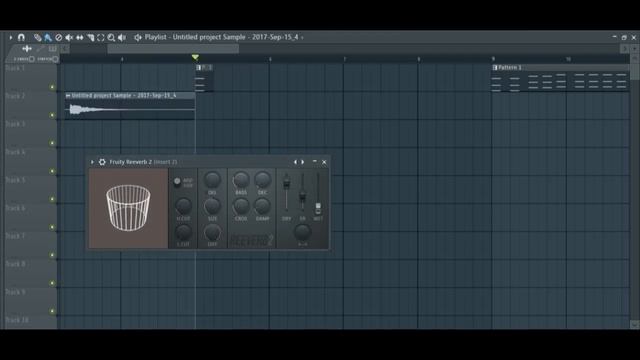The width and height of the screenshot is (640, 360).
Task: Open Fruity Reeverb 2 gear settings
Action: 102,162
